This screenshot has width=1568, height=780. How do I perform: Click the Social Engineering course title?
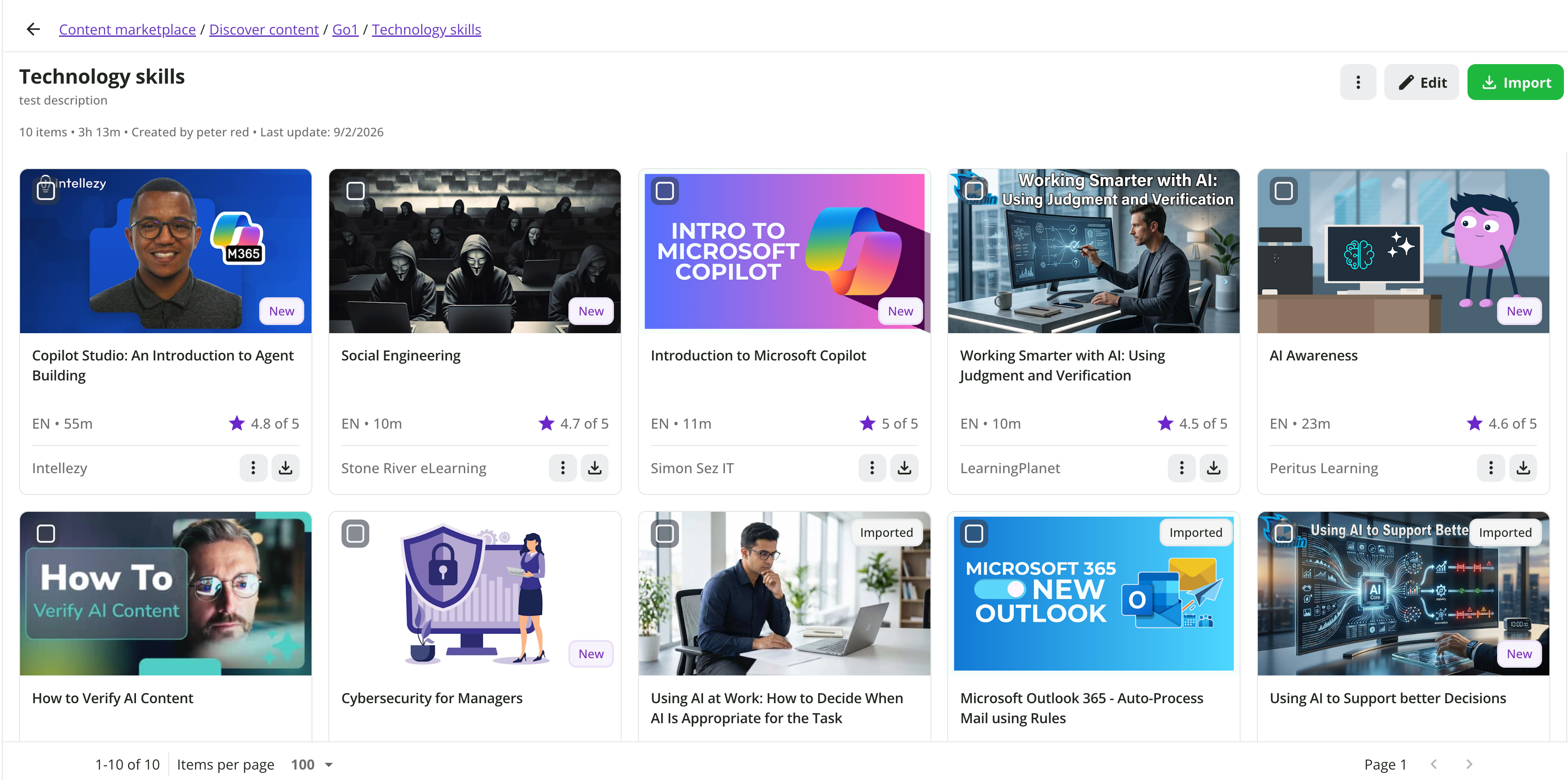[401, 355]
